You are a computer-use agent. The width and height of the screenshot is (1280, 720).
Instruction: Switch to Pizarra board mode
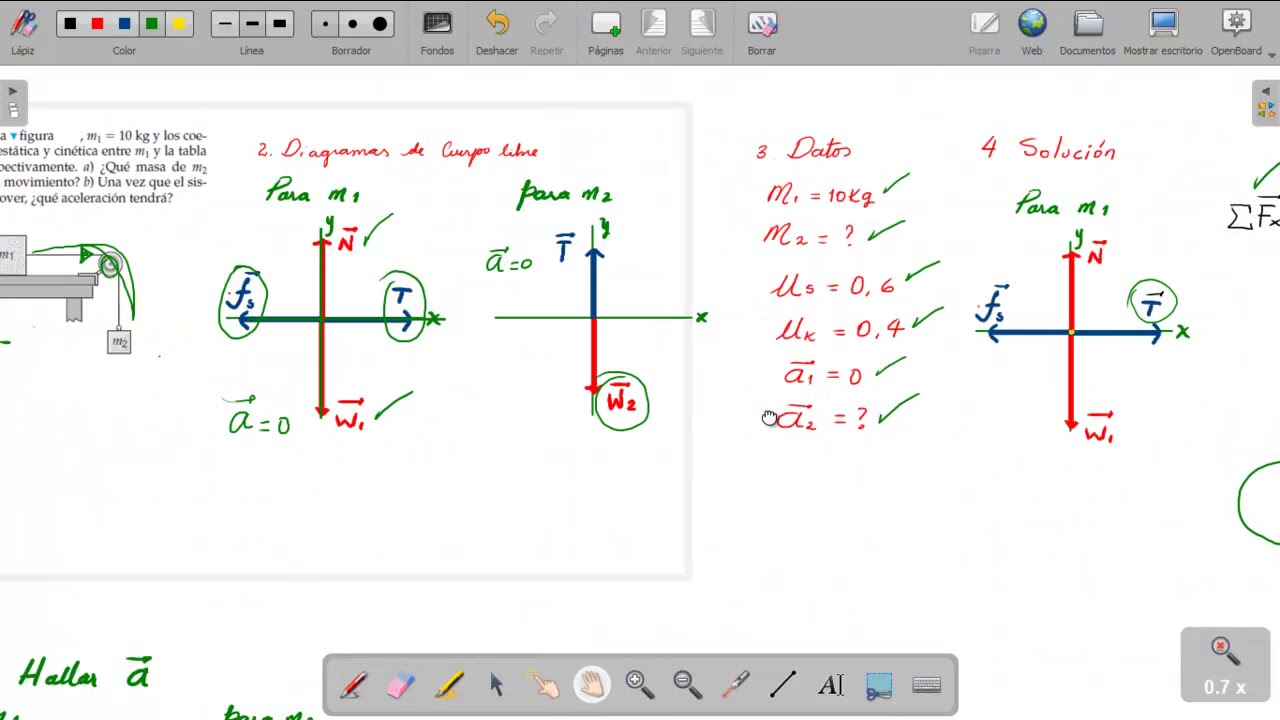[984, 32]
